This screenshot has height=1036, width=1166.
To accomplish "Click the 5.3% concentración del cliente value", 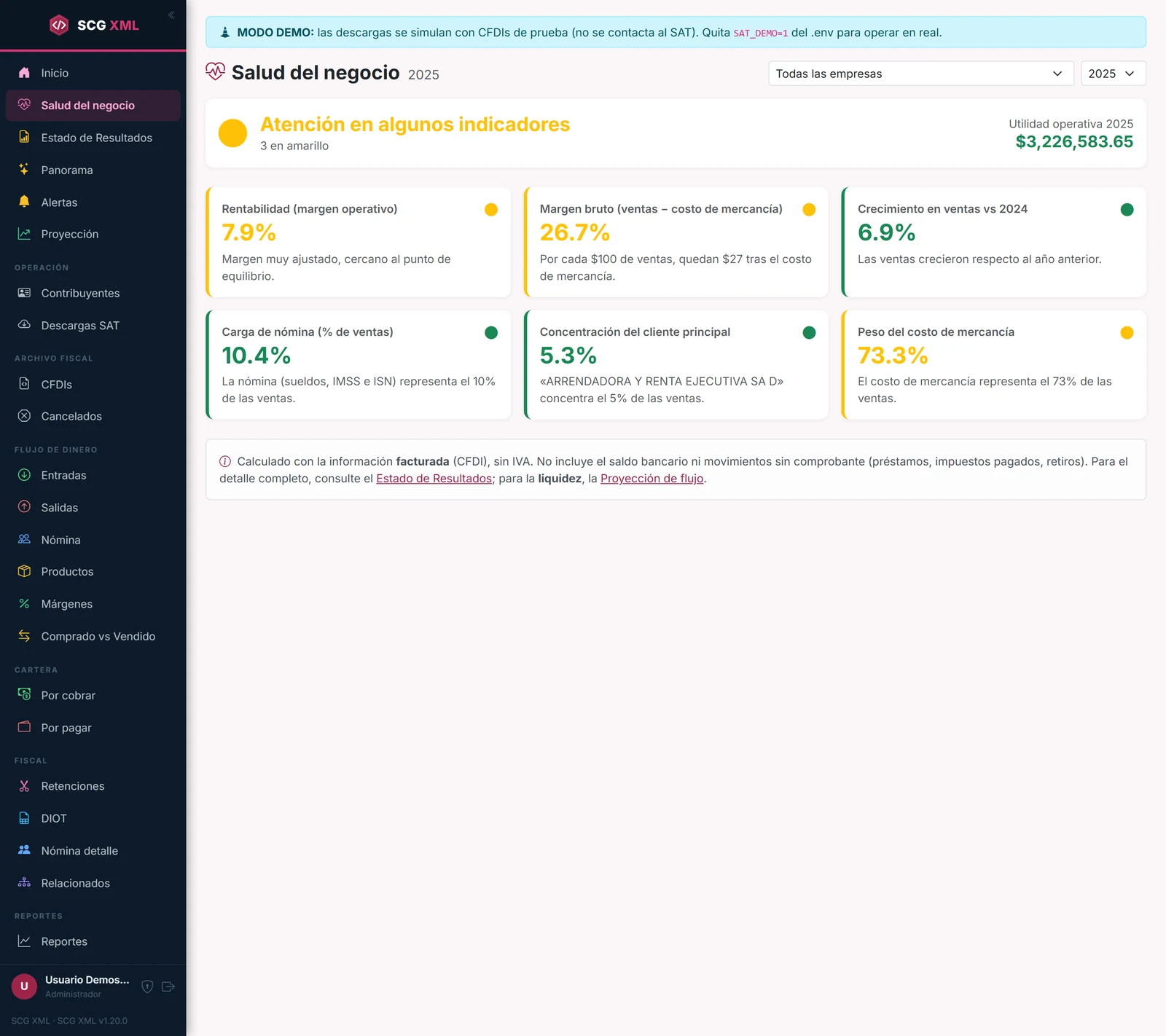I will (568, 356).
